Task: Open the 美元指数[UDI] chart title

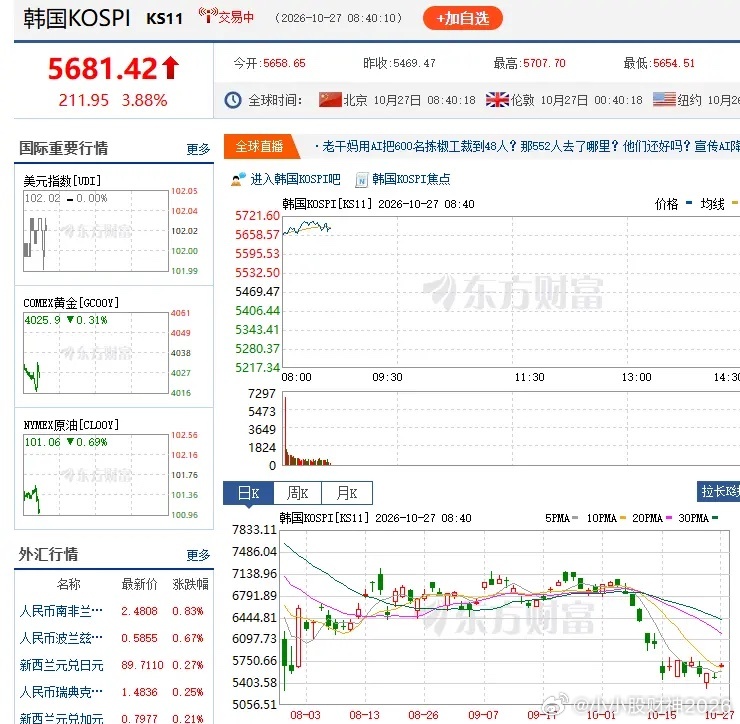Action: point(62,181)
